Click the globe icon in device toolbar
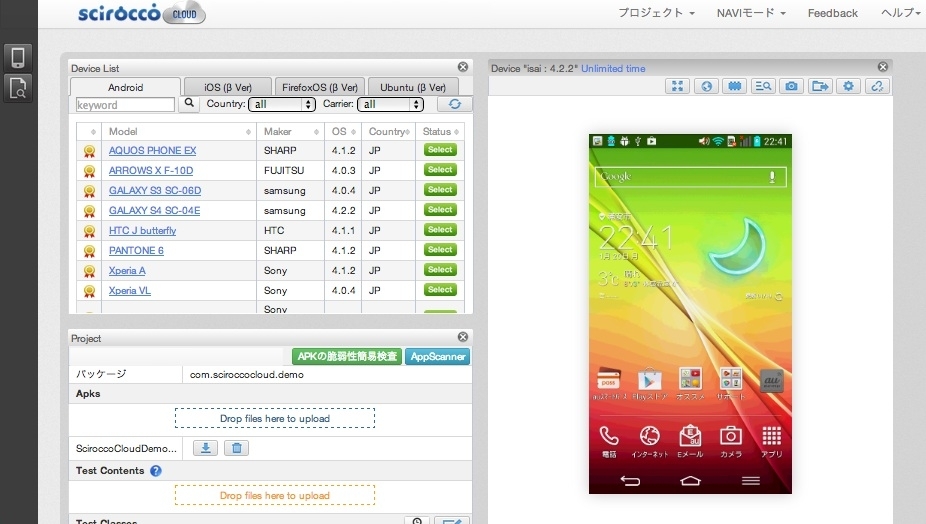926x524 pixels. (706, 86)
